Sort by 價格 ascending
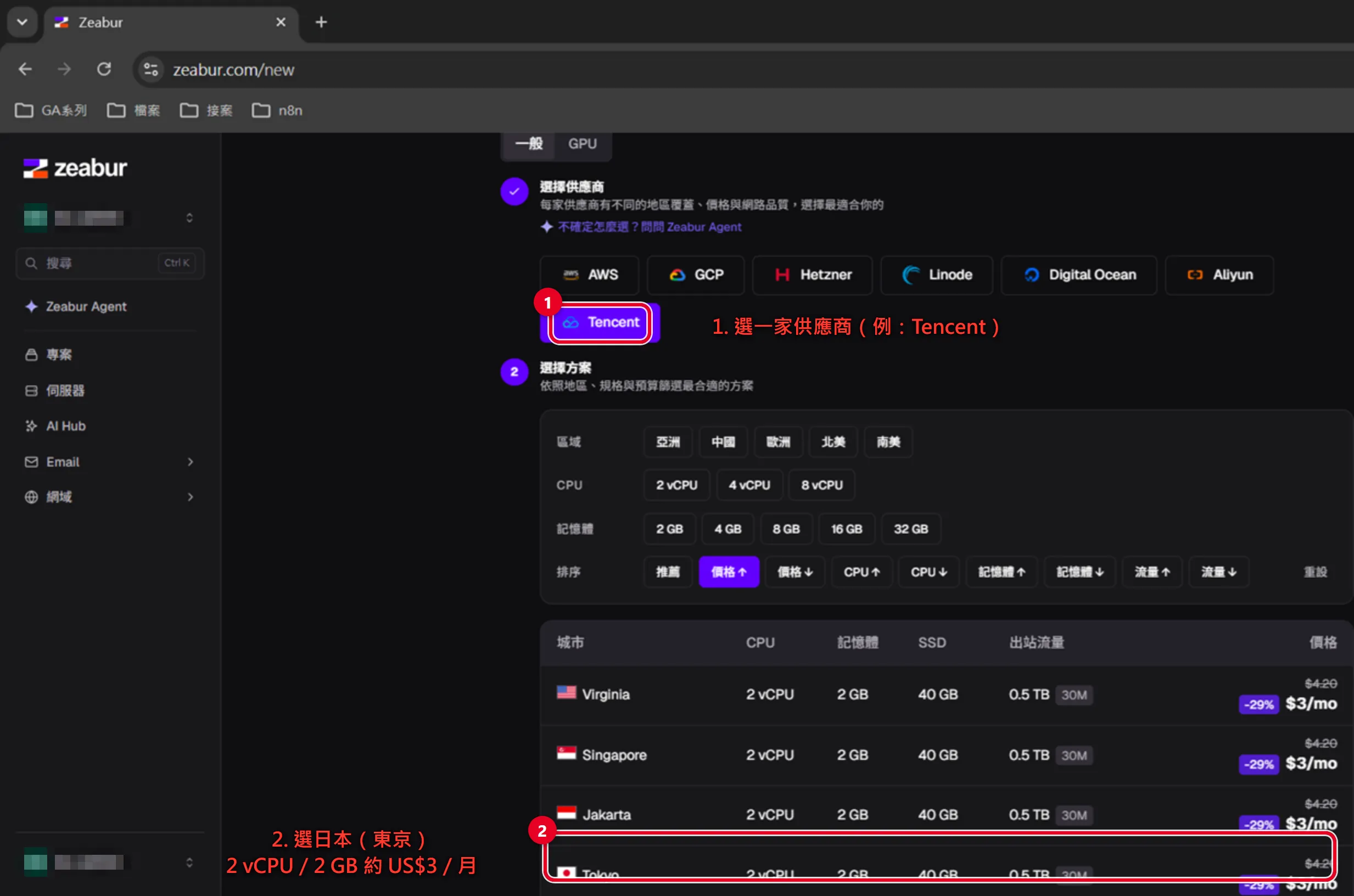The height and width of the screenshot is (896, 1354). click(729, 572)
